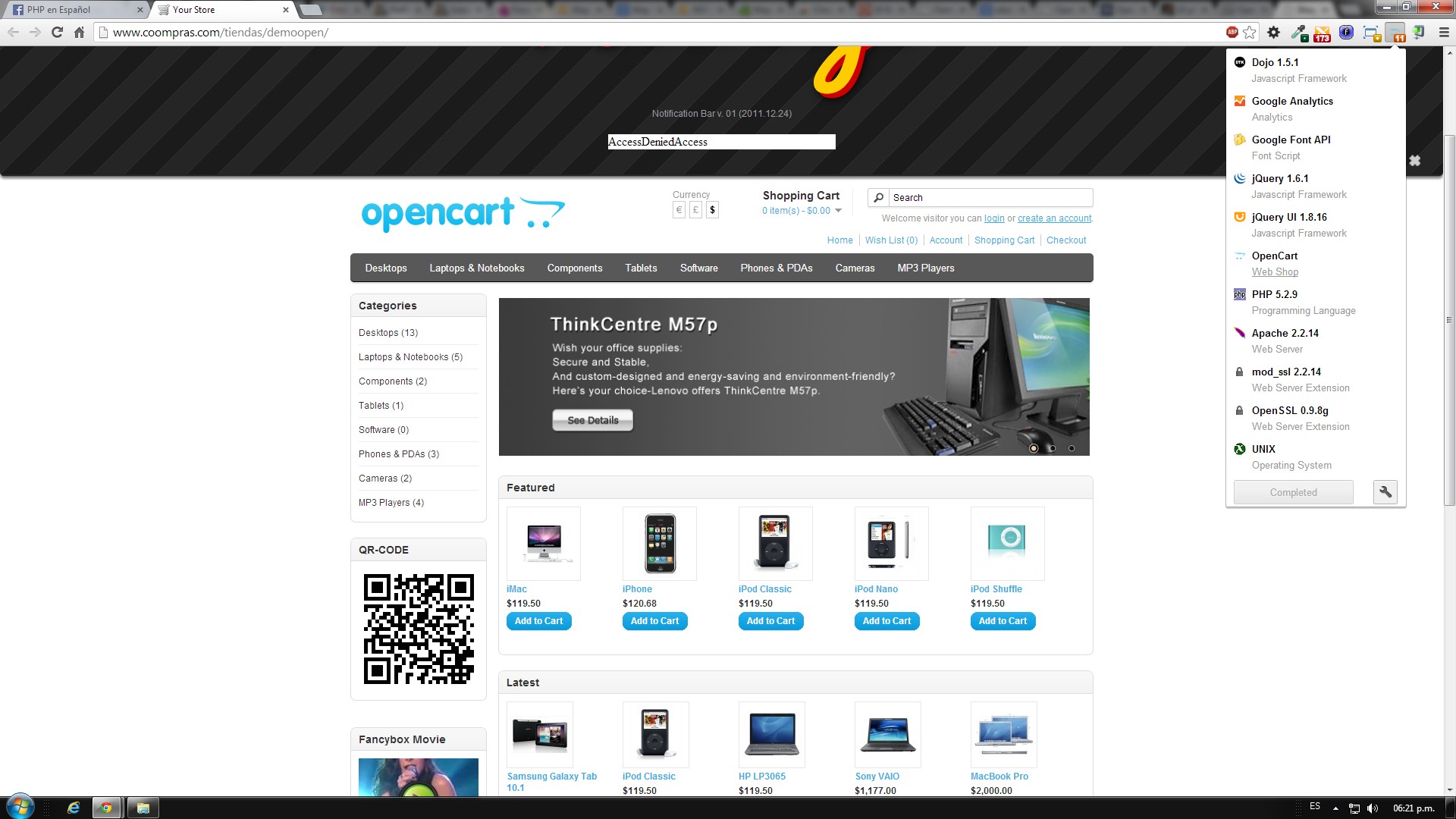The image size is (1456, 819).
Task: Reload the current page
Action: coord(57,32)
